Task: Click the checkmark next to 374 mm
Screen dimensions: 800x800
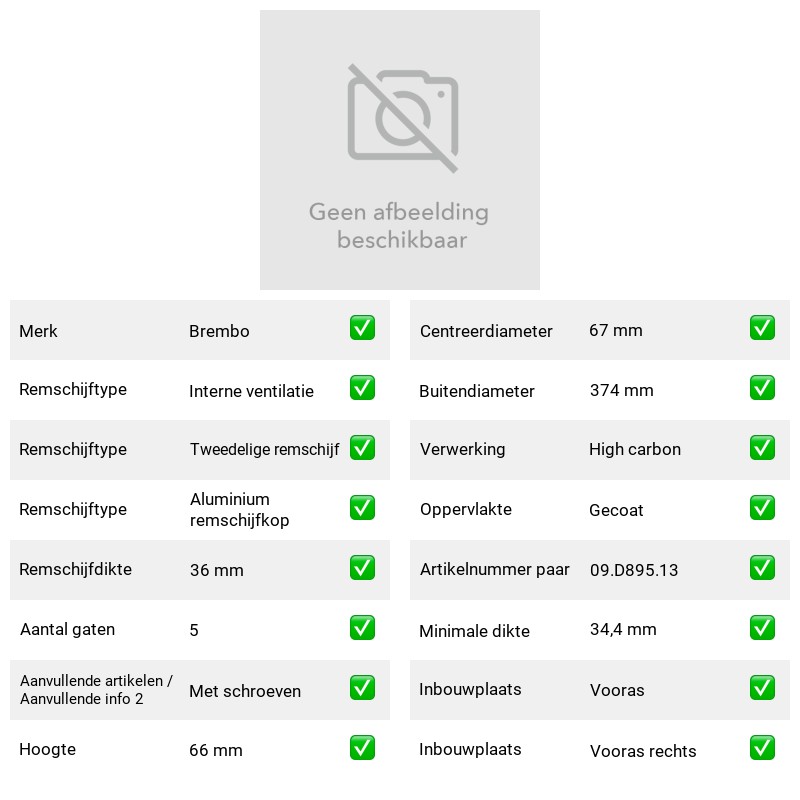Action: [762, 388]
